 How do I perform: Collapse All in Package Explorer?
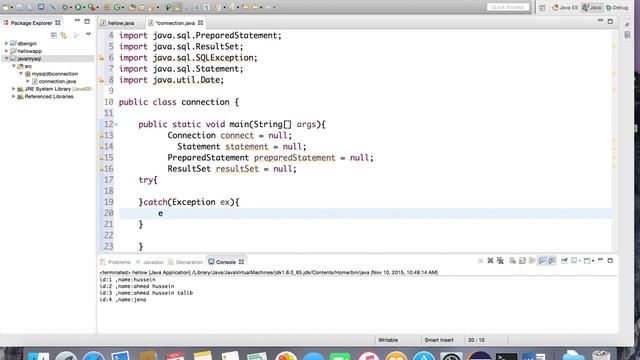coord(54,36)
